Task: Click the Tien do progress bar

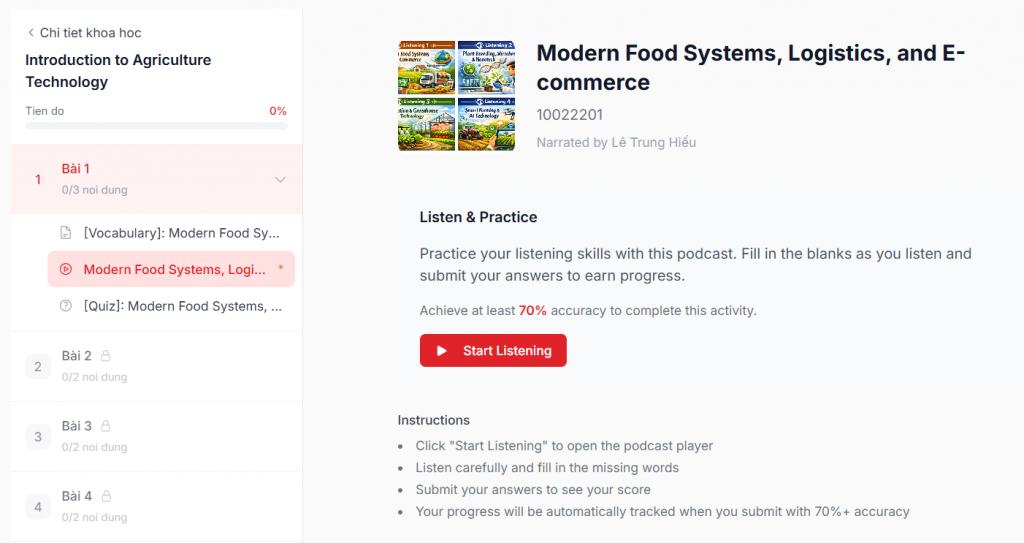Action: point(156,126)
